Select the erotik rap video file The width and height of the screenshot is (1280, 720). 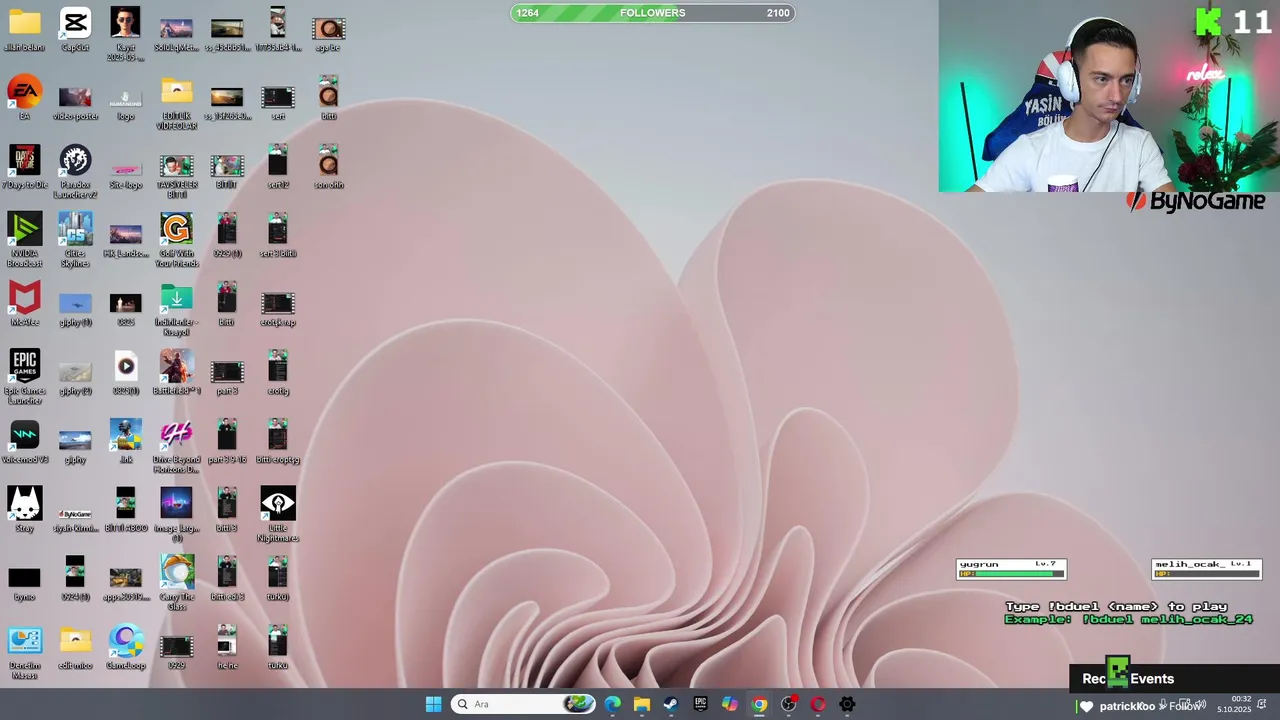coord(278,309)
